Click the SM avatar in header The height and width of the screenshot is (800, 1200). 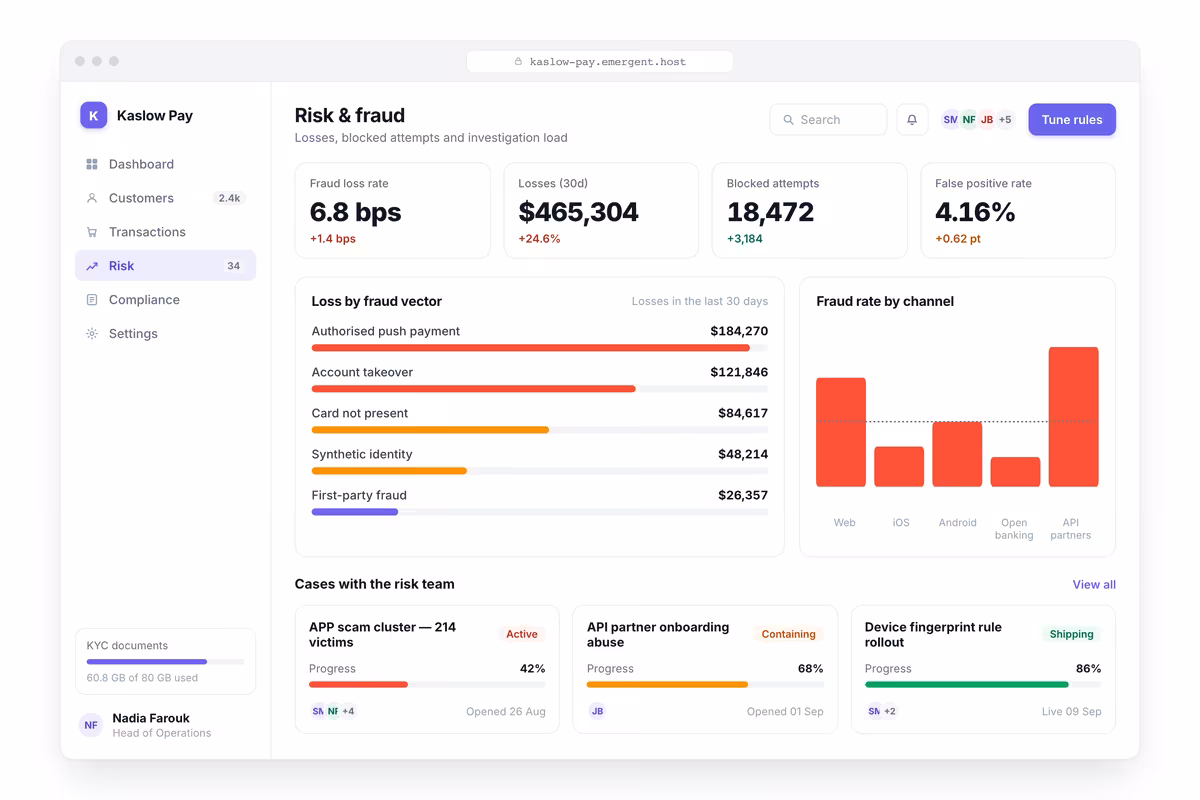[x=951, y=120]
